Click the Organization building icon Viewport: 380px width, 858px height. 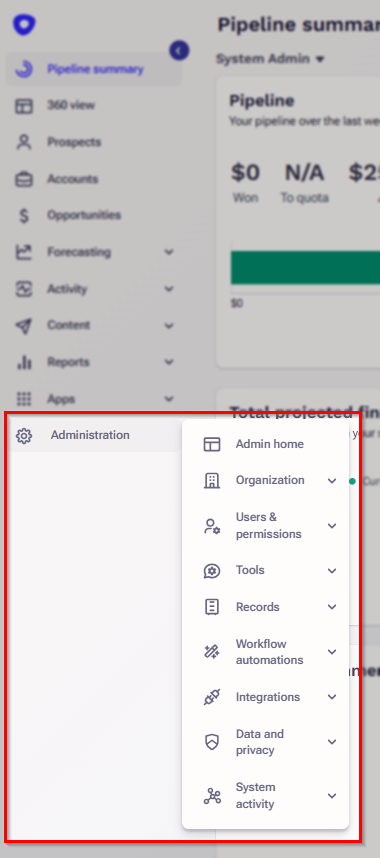click(x=212, y=480)
